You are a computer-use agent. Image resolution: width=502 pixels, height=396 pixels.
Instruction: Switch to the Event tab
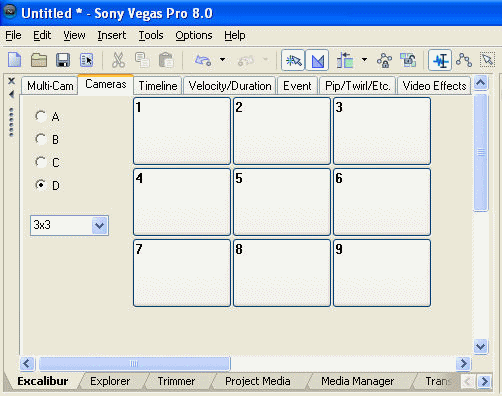click(x=297, y=86)
